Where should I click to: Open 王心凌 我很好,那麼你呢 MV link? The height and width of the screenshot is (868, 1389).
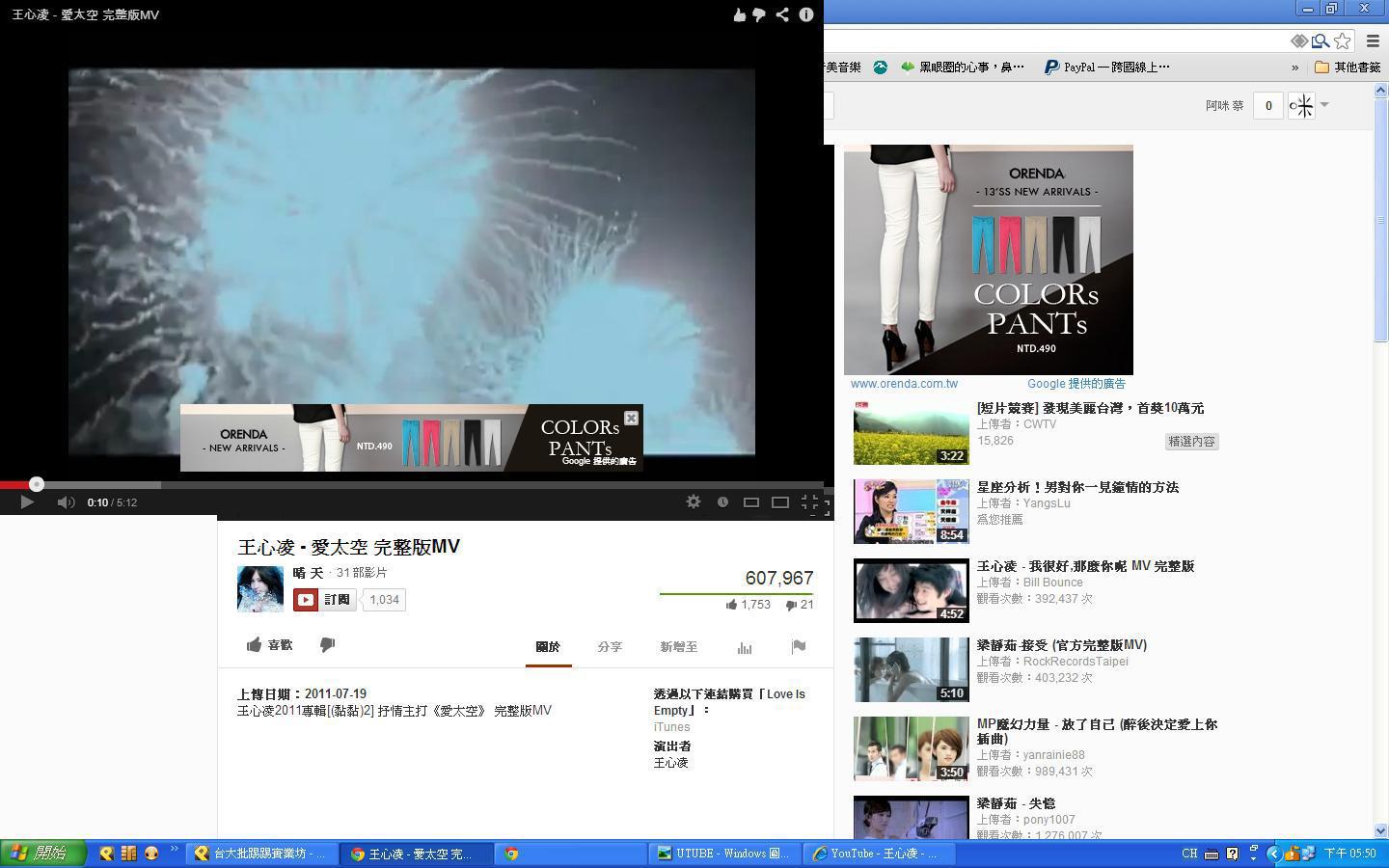1085,566
